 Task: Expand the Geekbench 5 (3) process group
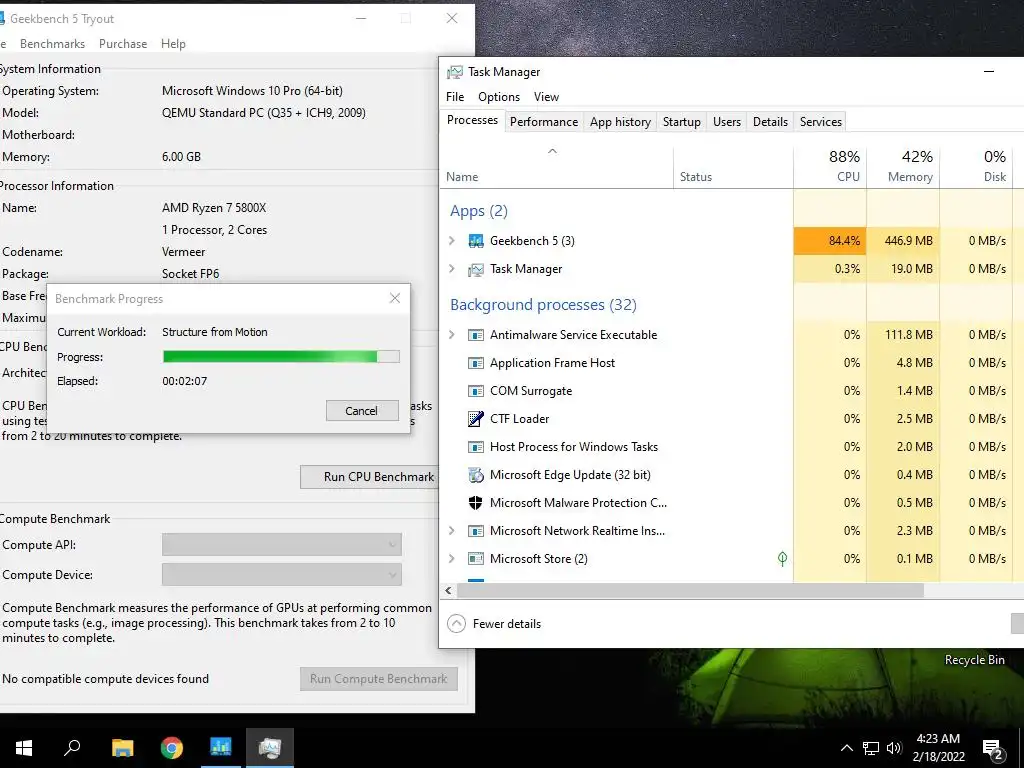(x=451, y=241)
